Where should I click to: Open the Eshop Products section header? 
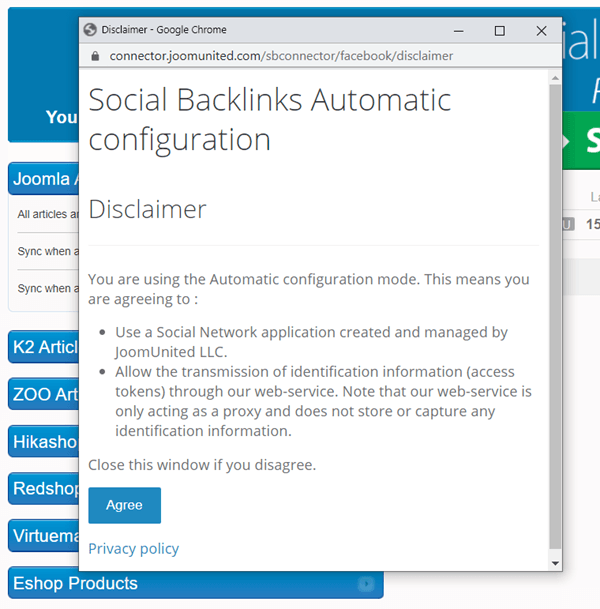[76, 584]
